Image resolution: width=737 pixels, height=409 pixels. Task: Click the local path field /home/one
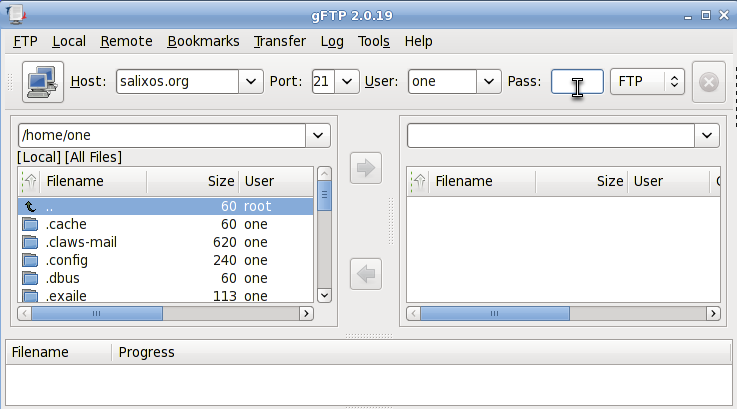162,135
